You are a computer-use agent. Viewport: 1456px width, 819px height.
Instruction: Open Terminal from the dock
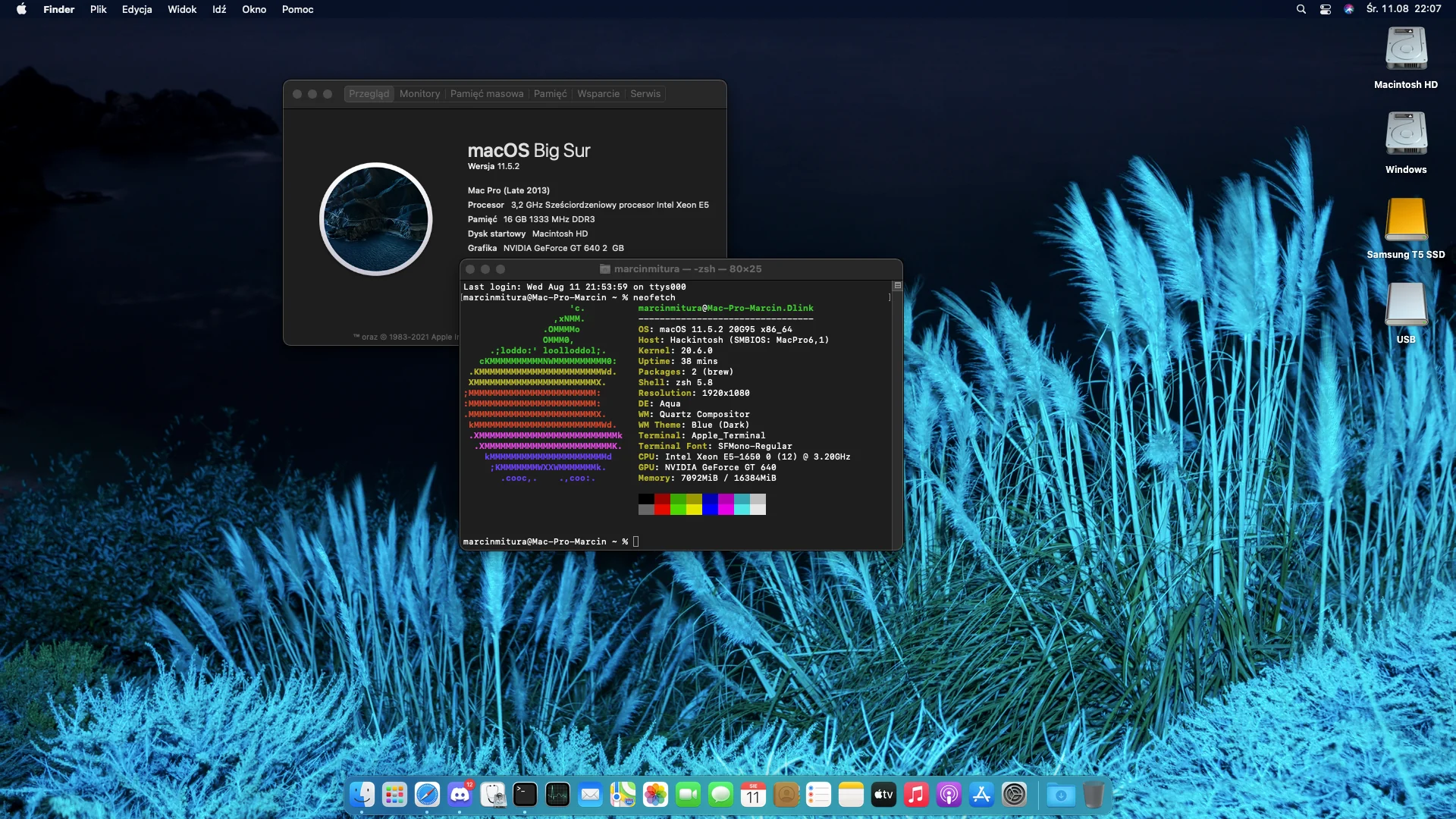(525, 795)
